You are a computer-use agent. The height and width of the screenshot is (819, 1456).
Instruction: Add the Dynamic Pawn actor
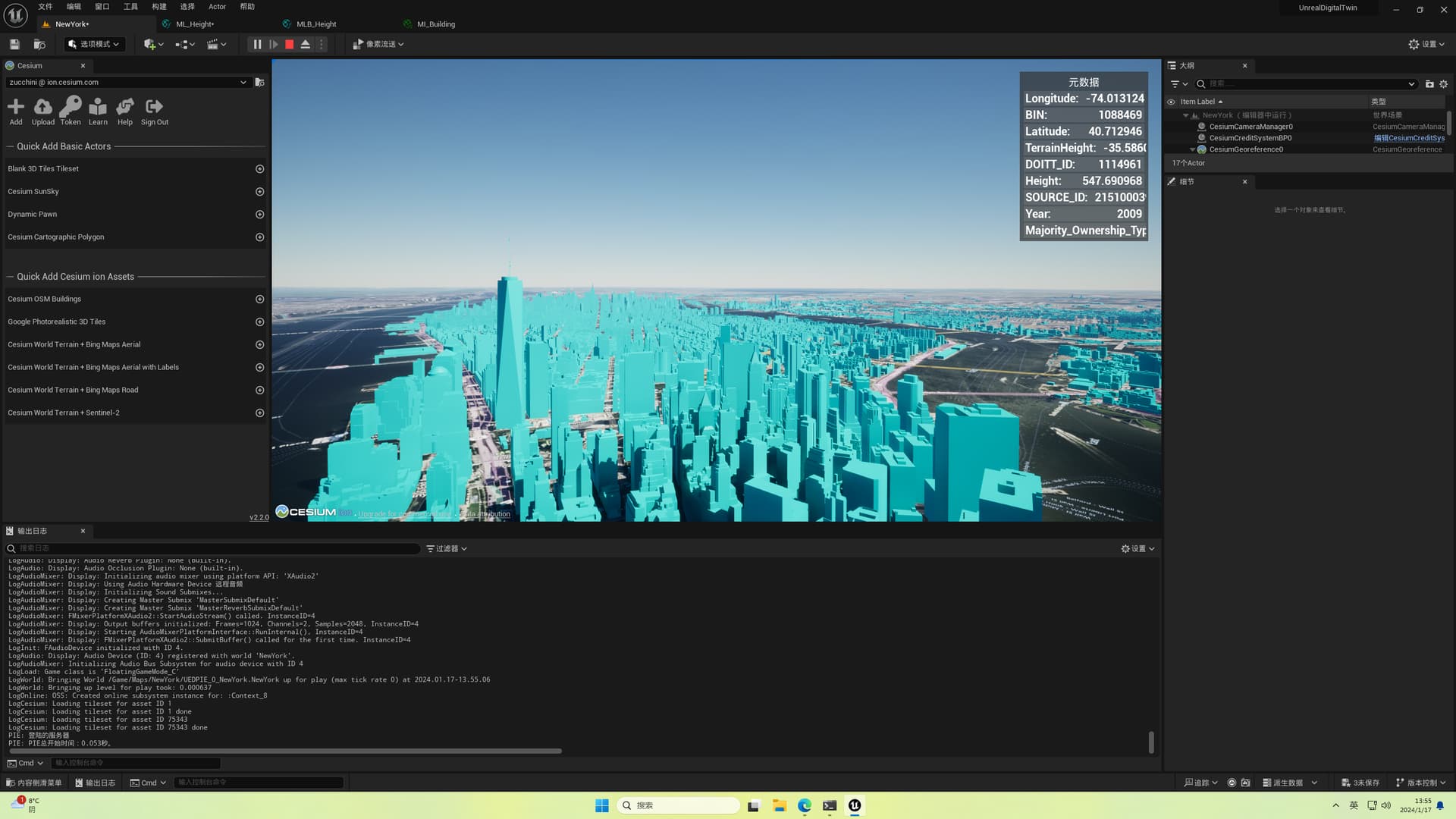(259, 215)
